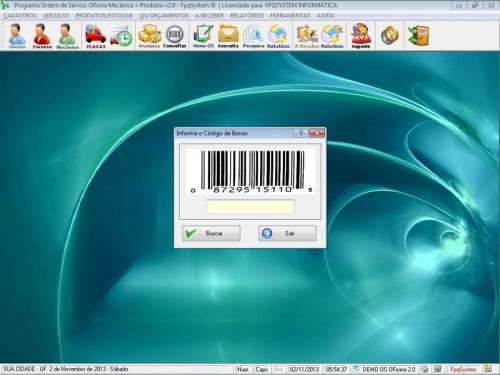
Task: Click the help button in barcode dialog title
Action: (x=301, y=133)
